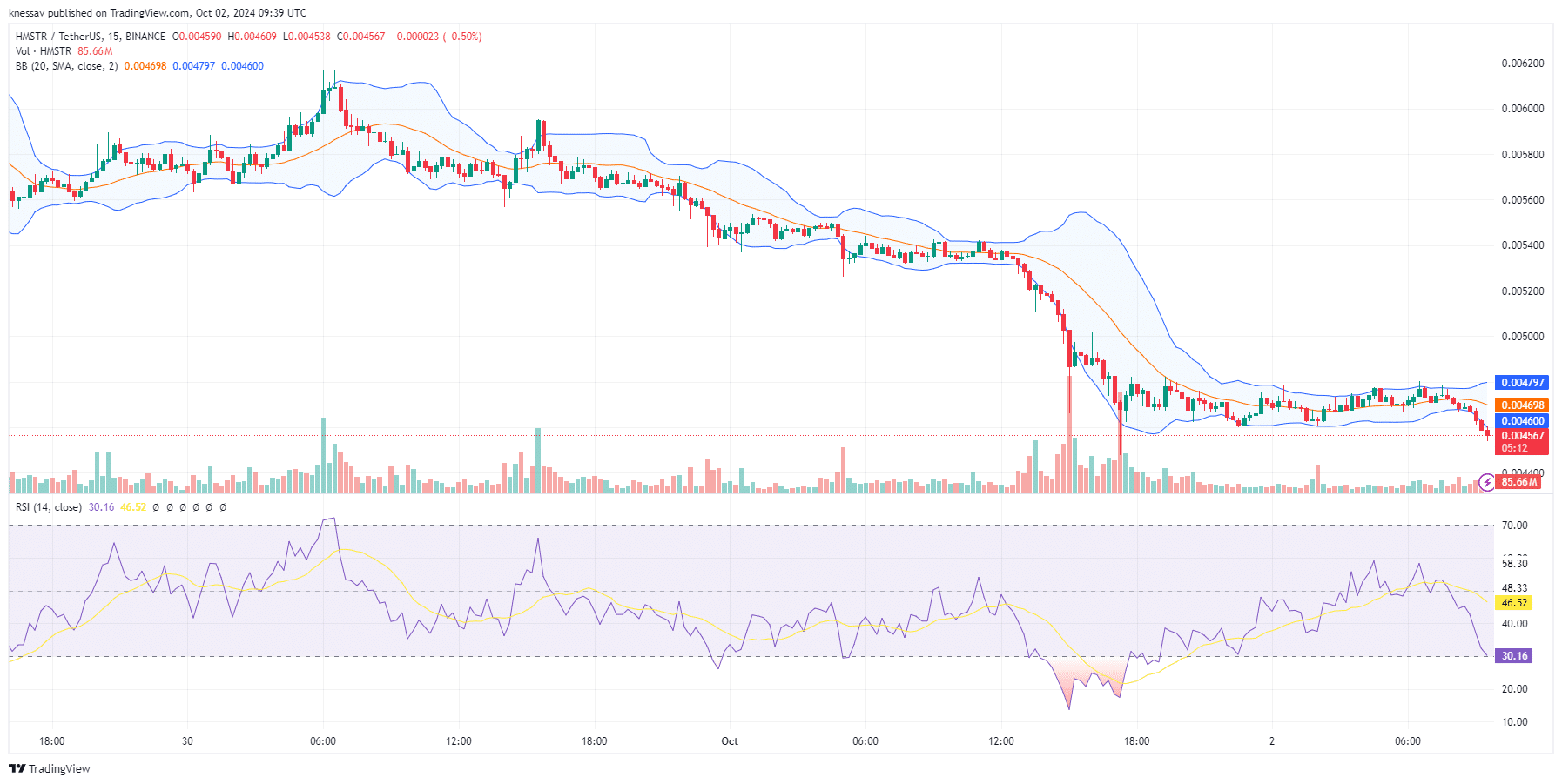Click the date 2 label on the time axis
The width and height of the screenshot is (1562, 784).
tap(1272, 741)
